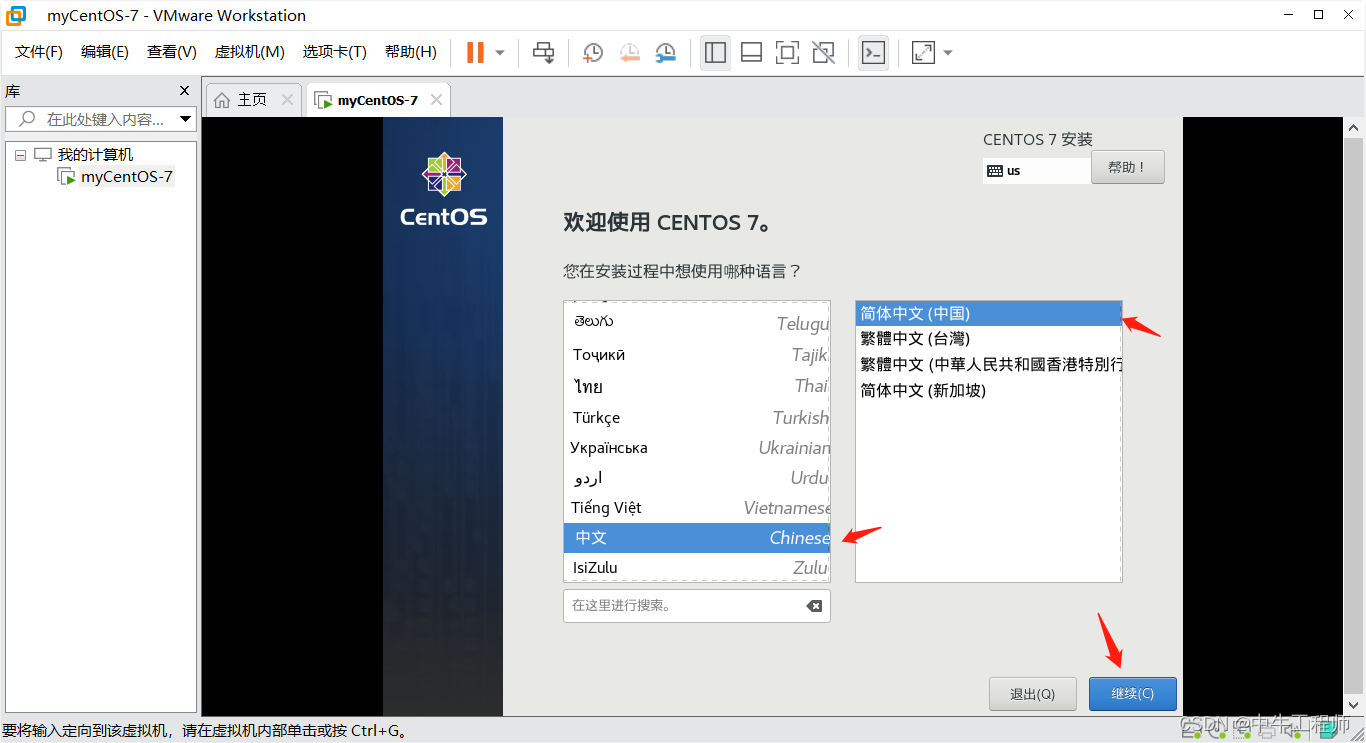This screenshot has width=1366, height=743.
Task: Take a snapshot of the VM
Action: (592, 52)
